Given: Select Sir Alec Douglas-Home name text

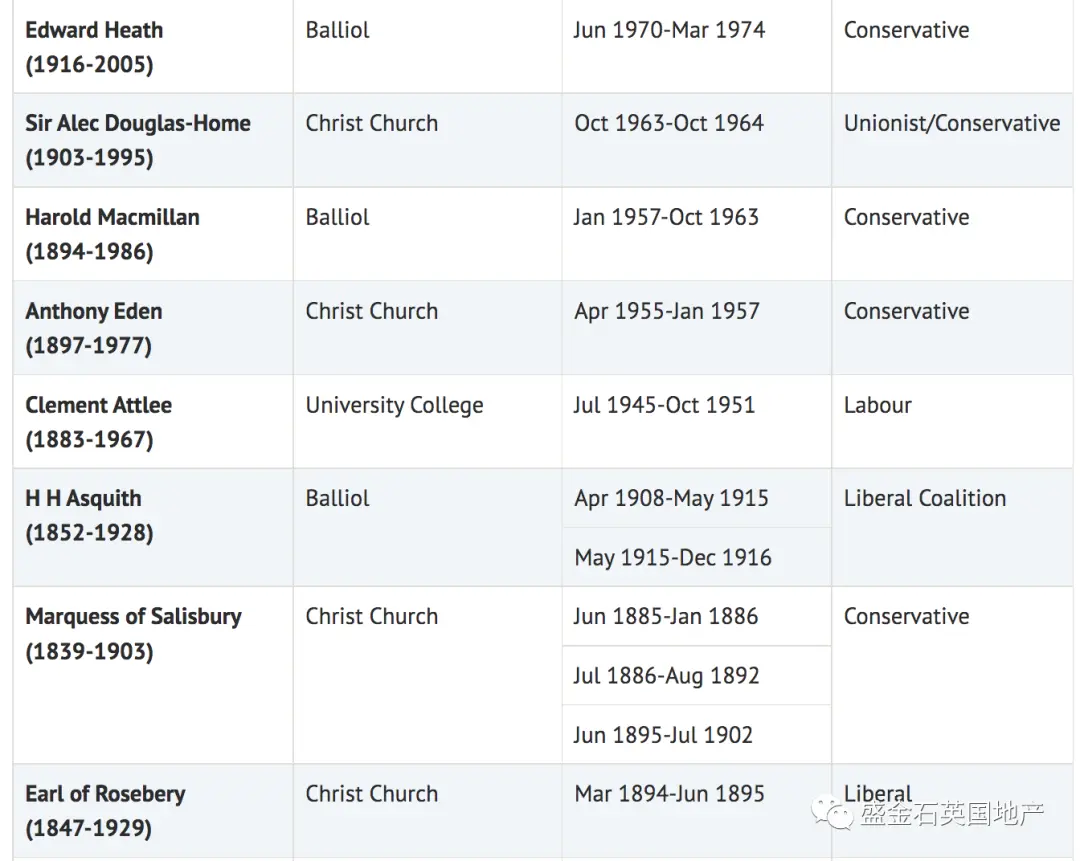Looking at the screenshot, I should tap(138, 123).
